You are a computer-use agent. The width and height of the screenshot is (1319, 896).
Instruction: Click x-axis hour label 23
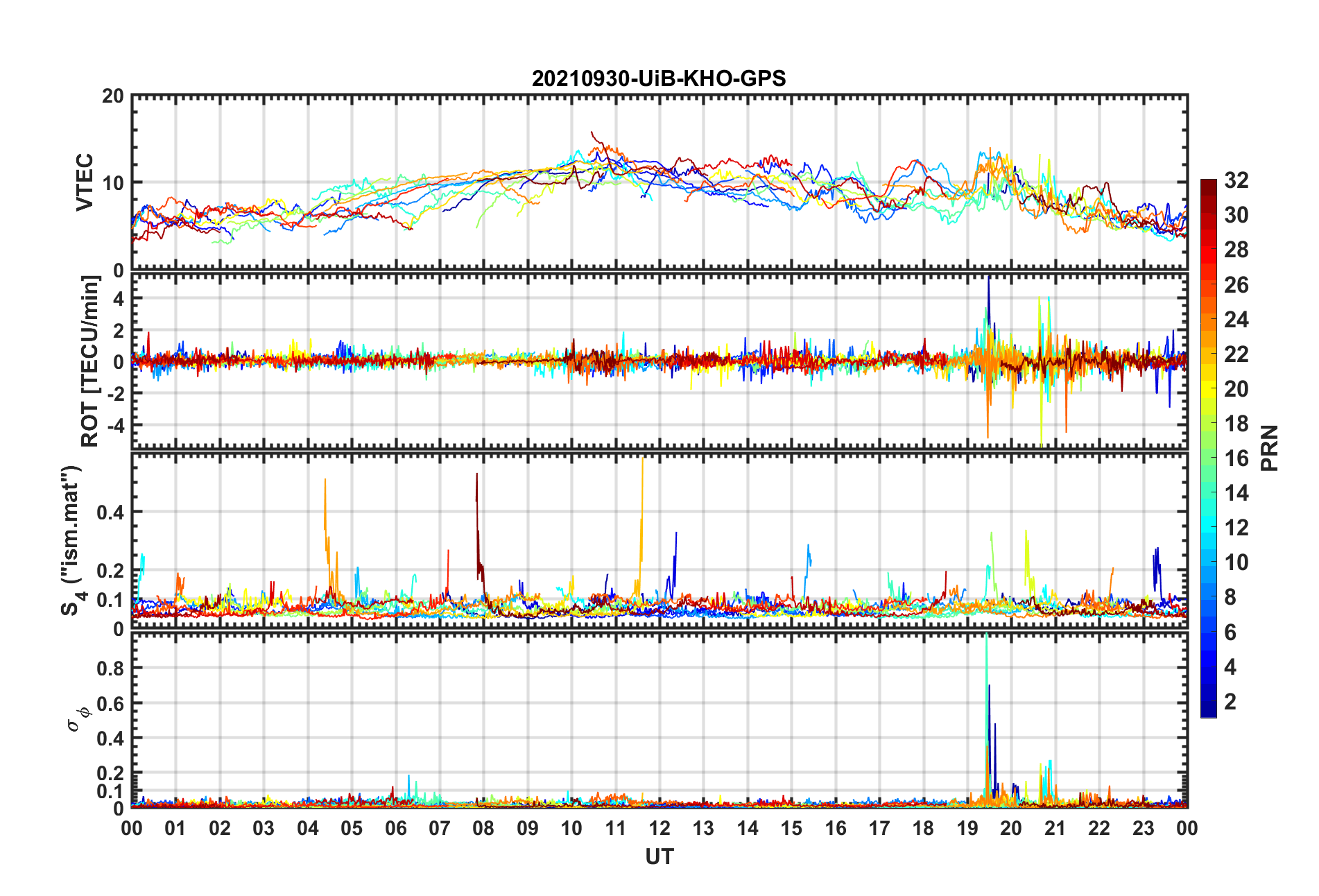tap(1144, 828)
